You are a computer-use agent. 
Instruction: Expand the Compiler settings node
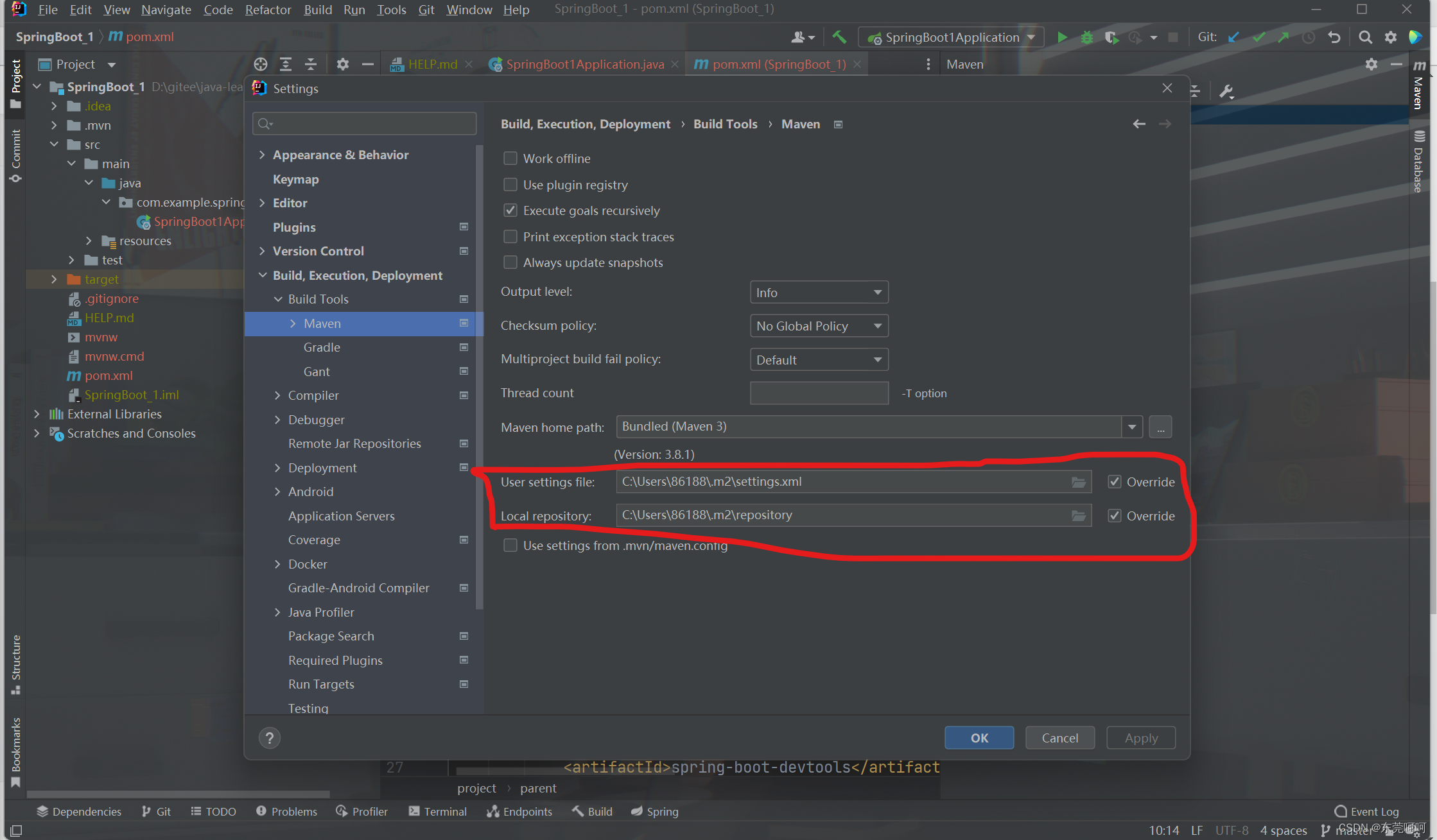[277, 395]
